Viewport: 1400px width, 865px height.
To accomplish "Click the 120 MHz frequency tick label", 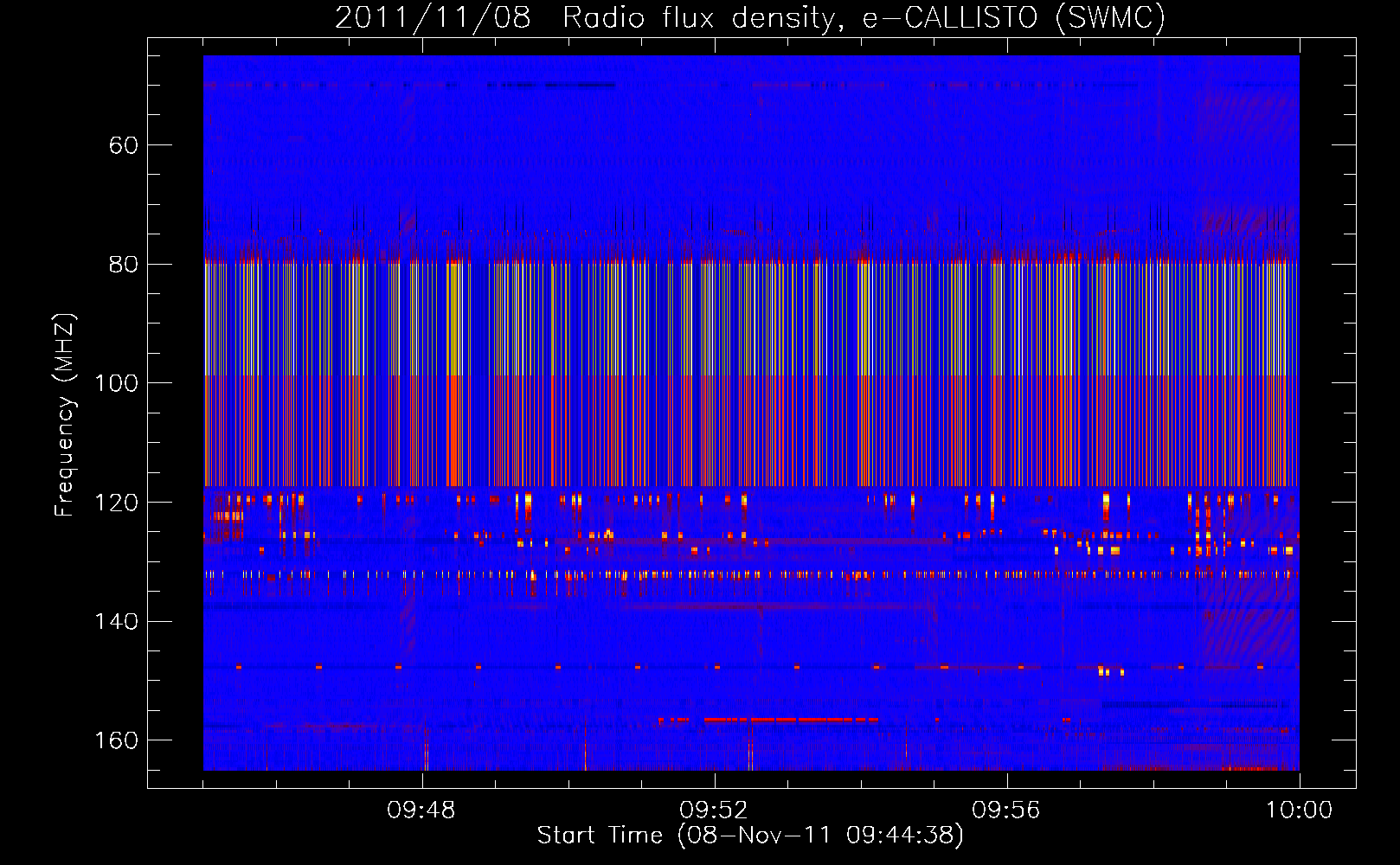I will point(116,503).
